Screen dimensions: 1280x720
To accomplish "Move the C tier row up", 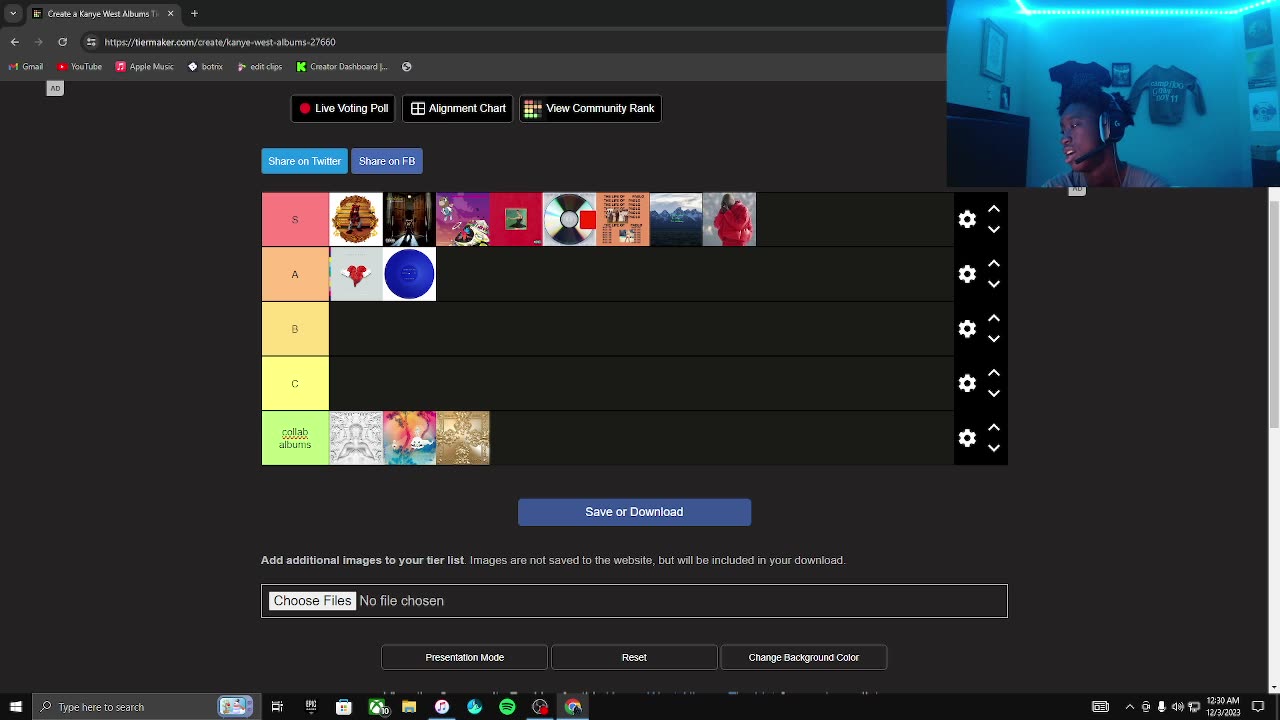I will point(994,373).
